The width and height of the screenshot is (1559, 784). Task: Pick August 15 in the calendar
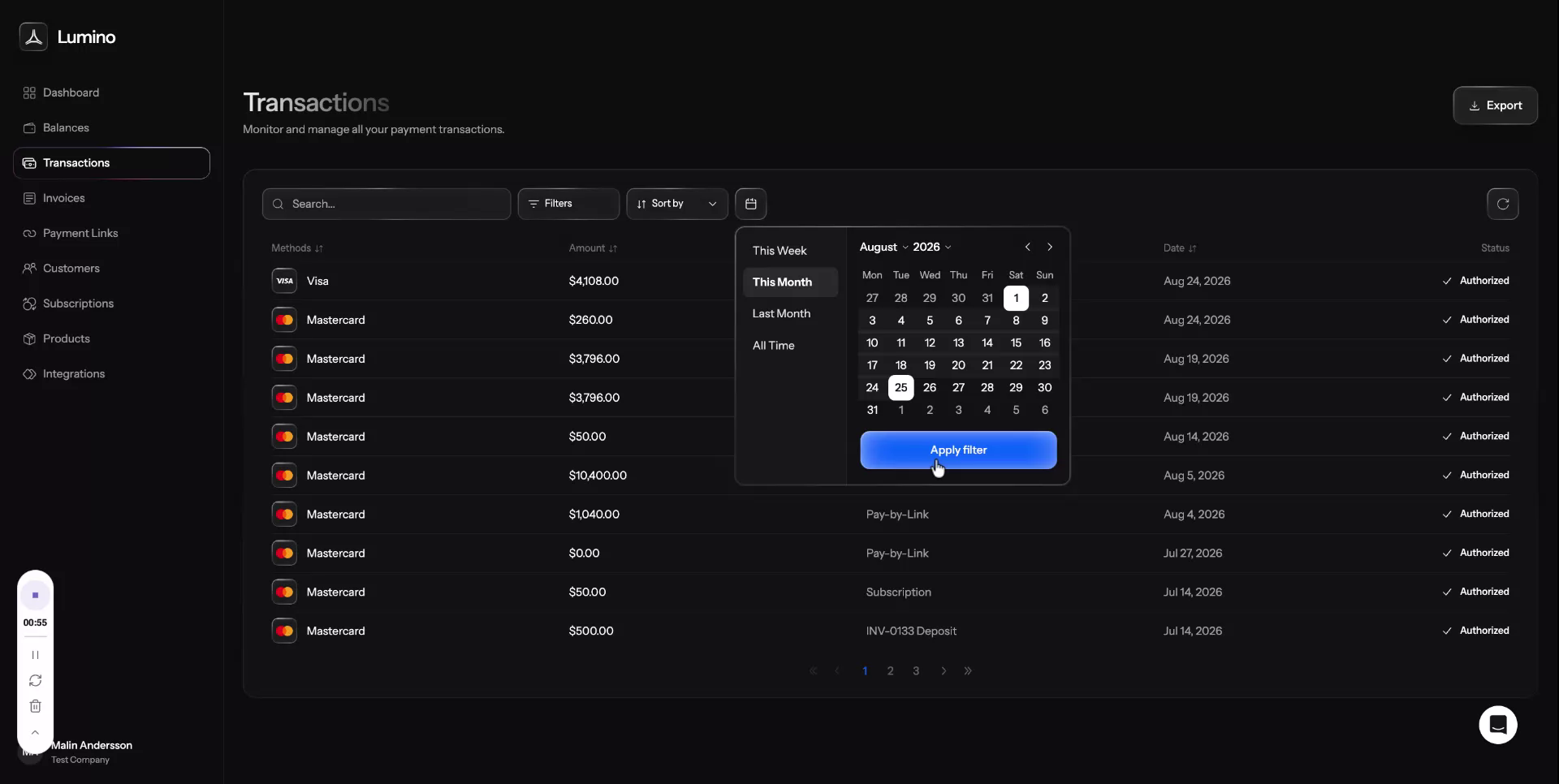(x=1016, y=342)
